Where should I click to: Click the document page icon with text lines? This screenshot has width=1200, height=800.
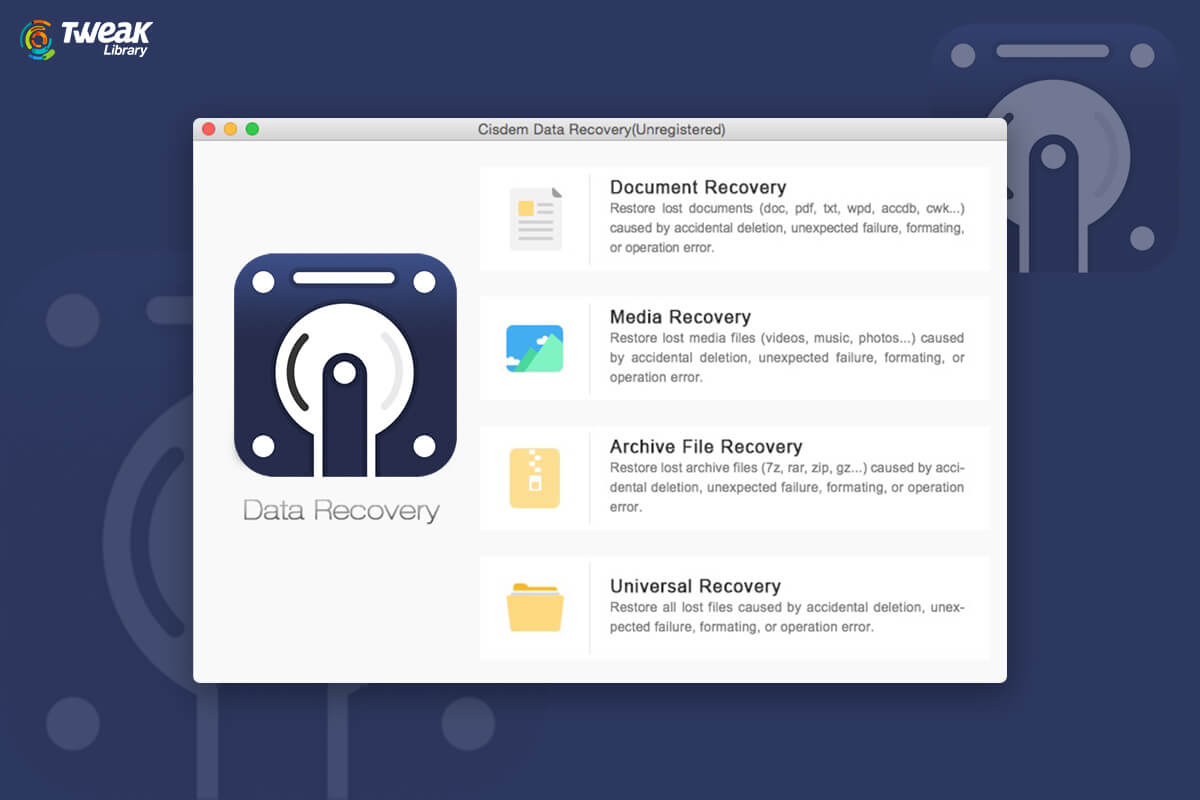coord(536,218)
